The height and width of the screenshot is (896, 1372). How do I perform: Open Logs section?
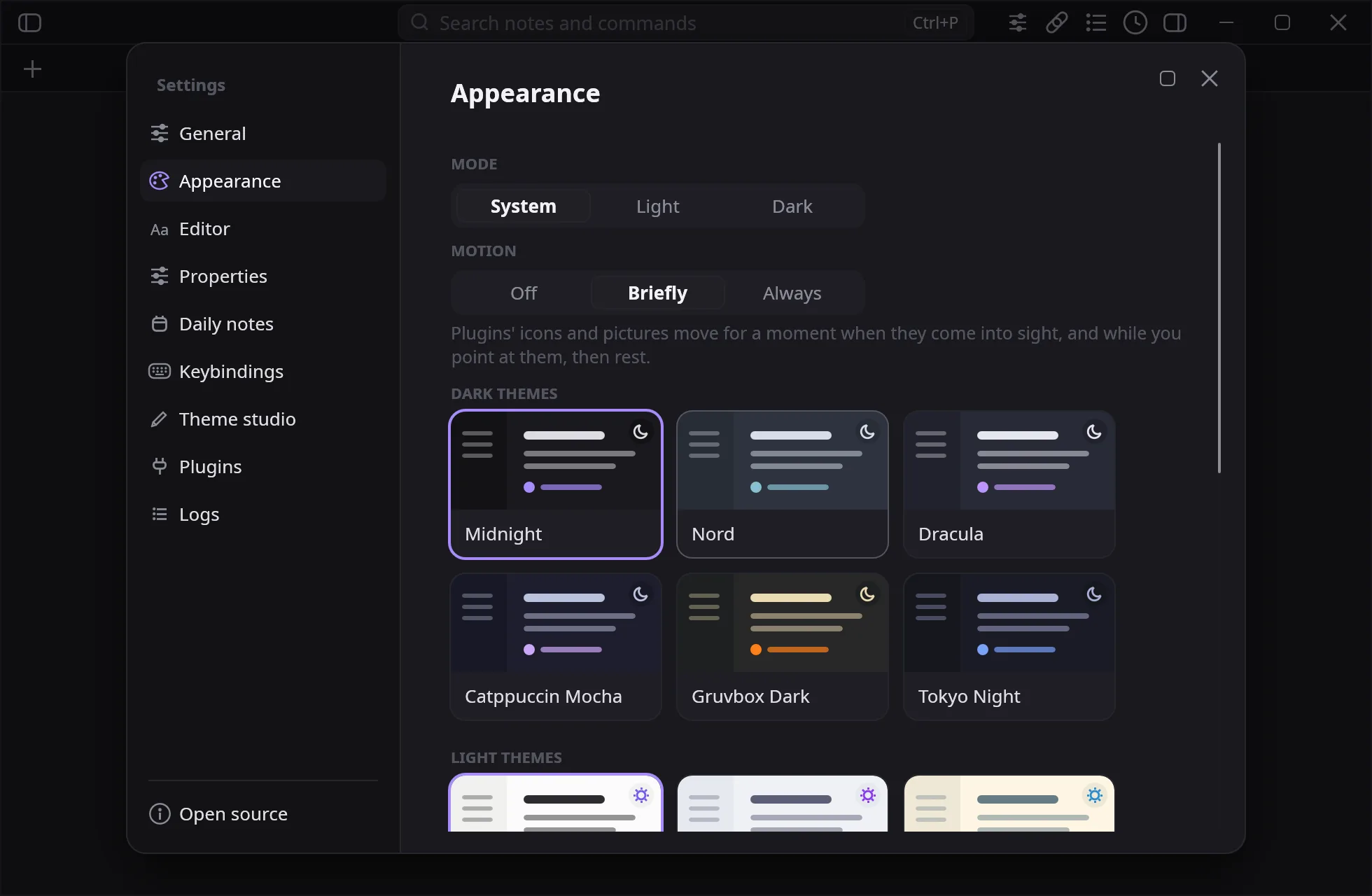[x=263, y=514]
